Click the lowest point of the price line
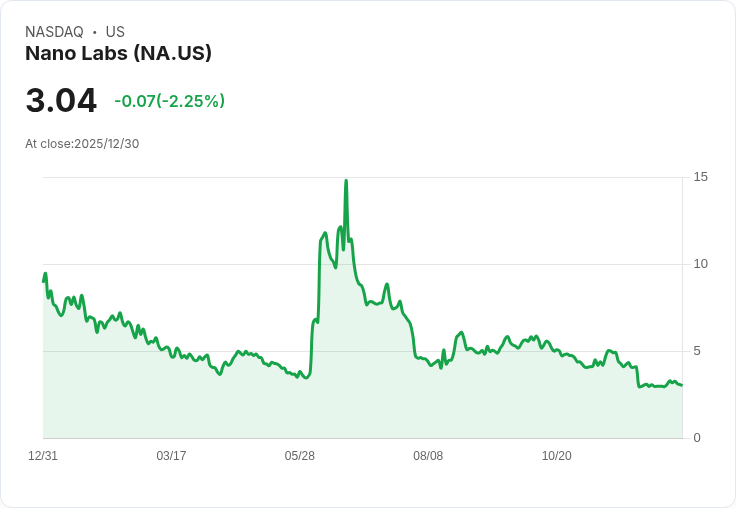The image size is (736, 508). click(640, 386)
